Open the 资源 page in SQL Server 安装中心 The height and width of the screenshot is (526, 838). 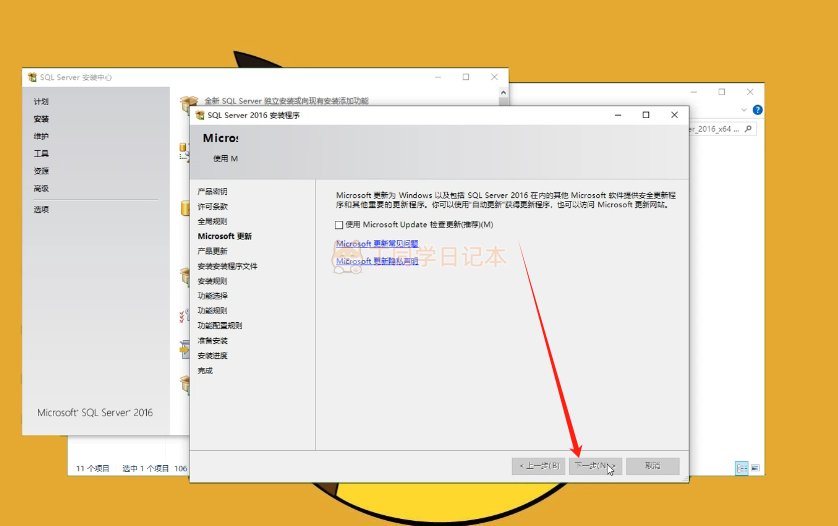coord(41,171)
